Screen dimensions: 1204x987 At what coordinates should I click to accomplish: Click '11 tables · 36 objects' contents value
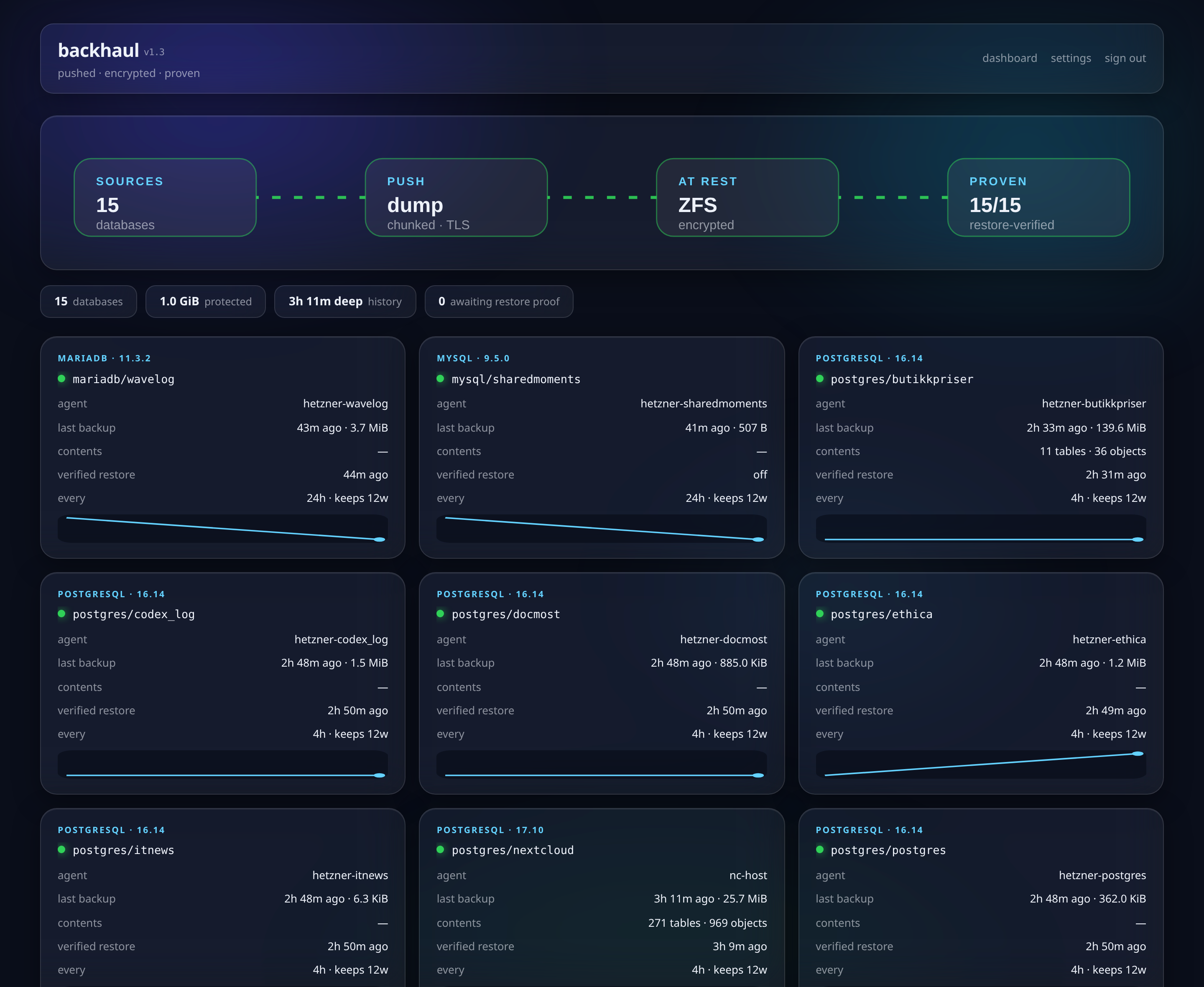[1093, 451]
